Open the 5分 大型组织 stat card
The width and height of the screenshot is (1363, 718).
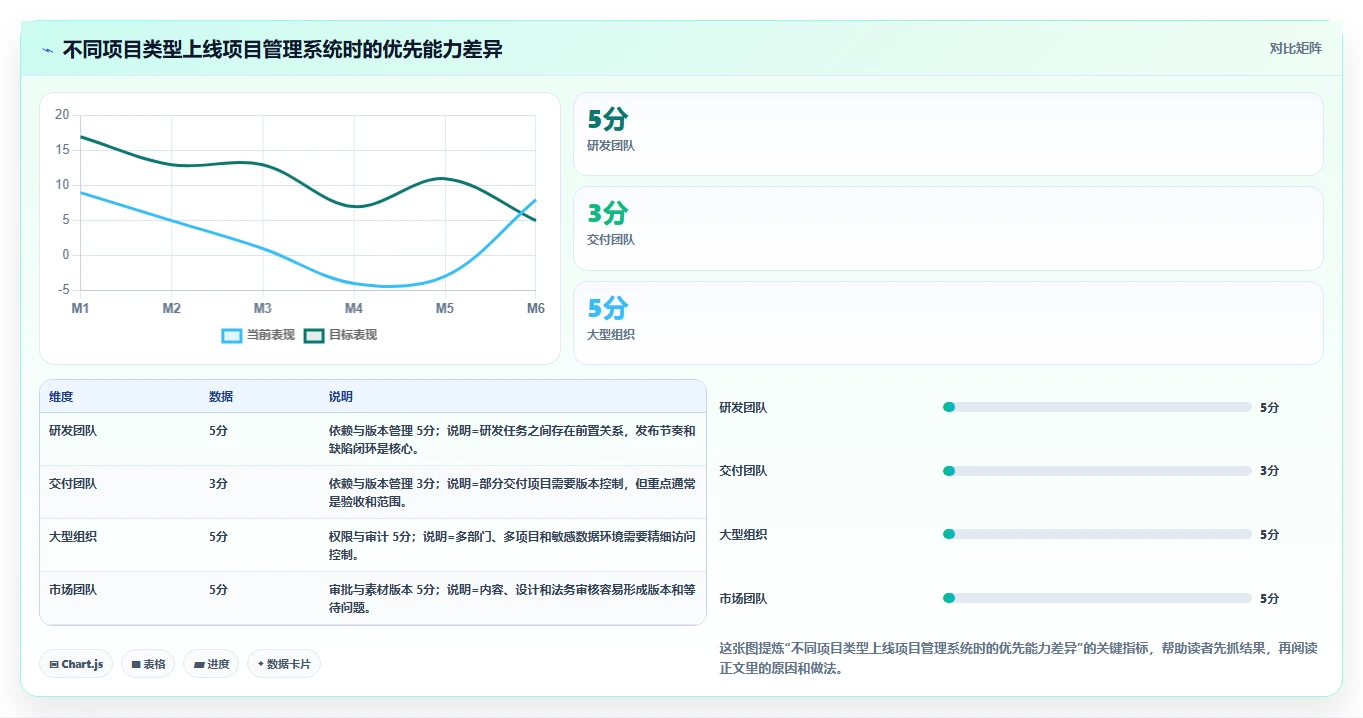(948, 323)
